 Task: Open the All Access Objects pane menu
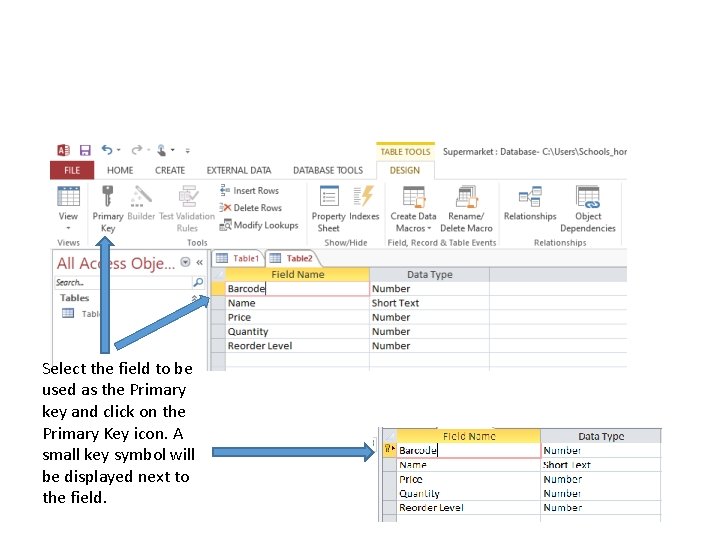pyautogui.click(x=185, y=262)
